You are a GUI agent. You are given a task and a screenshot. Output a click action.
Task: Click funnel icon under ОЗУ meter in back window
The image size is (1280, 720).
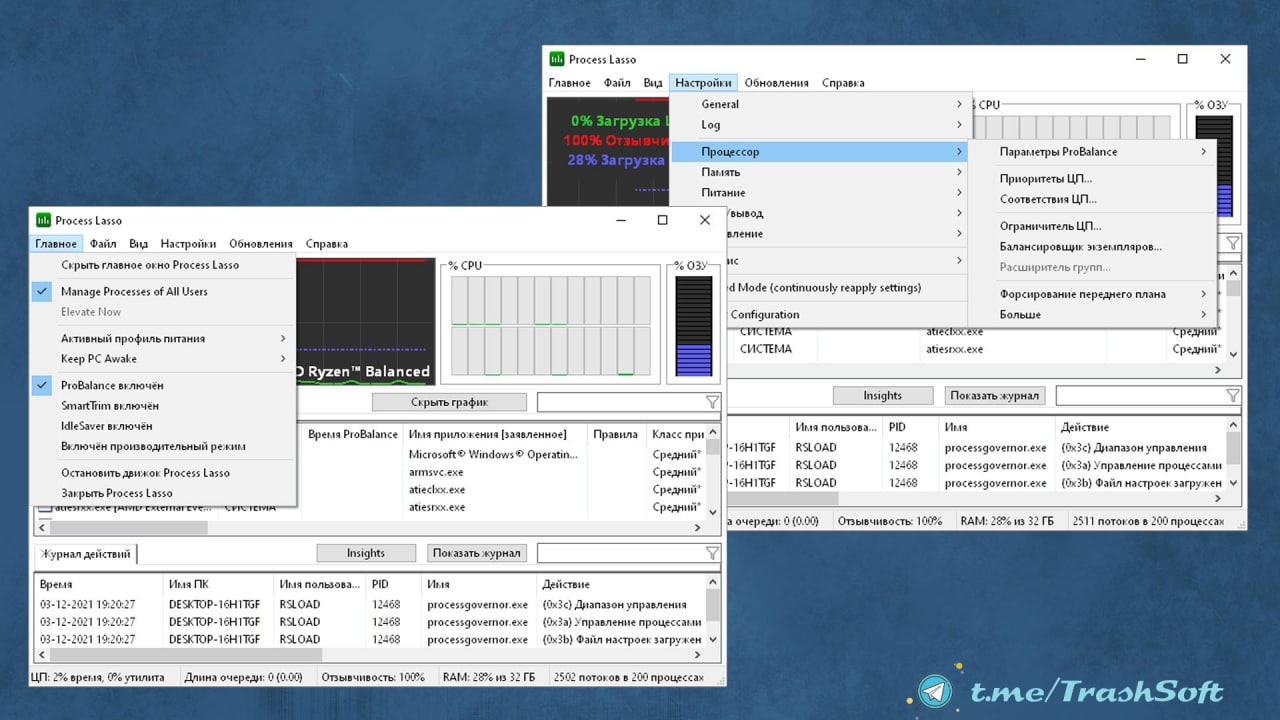click(x=1233, y=243)
